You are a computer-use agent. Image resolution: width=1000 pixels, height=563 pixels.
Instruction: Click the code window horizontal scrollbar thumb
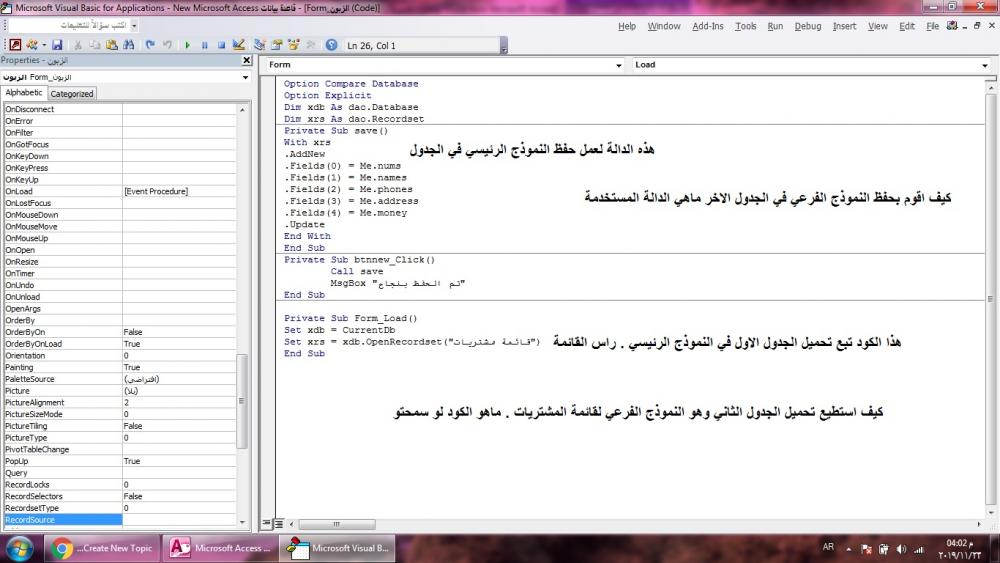pyautogui.click(x=337, y=524)
